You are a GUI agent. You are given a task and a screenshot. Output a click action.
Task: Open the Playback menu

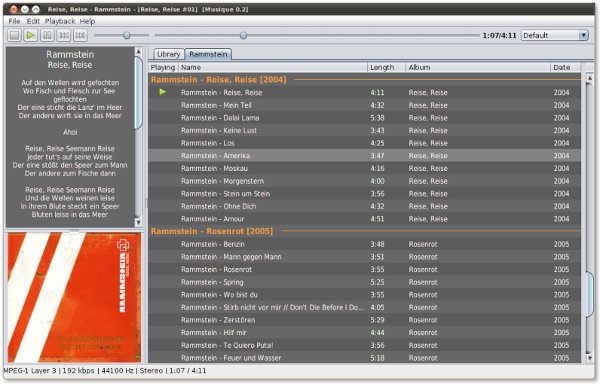tap(60, 21)
